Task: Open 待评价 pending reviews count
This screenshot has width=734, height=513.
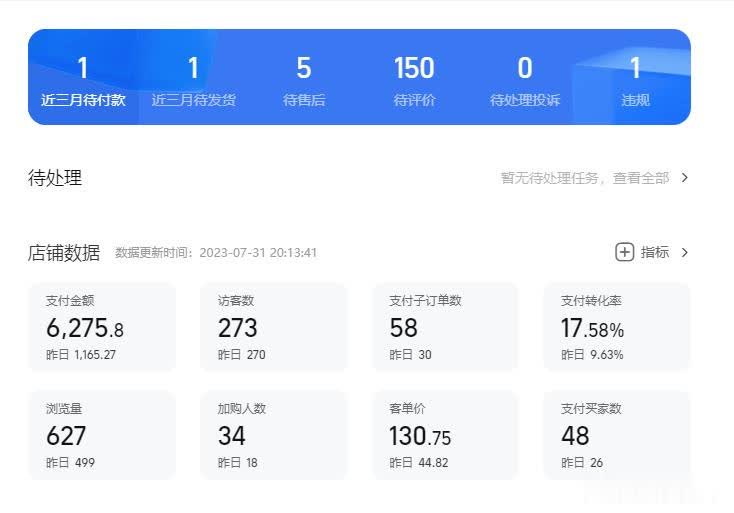Action: [x=414, y=80]
